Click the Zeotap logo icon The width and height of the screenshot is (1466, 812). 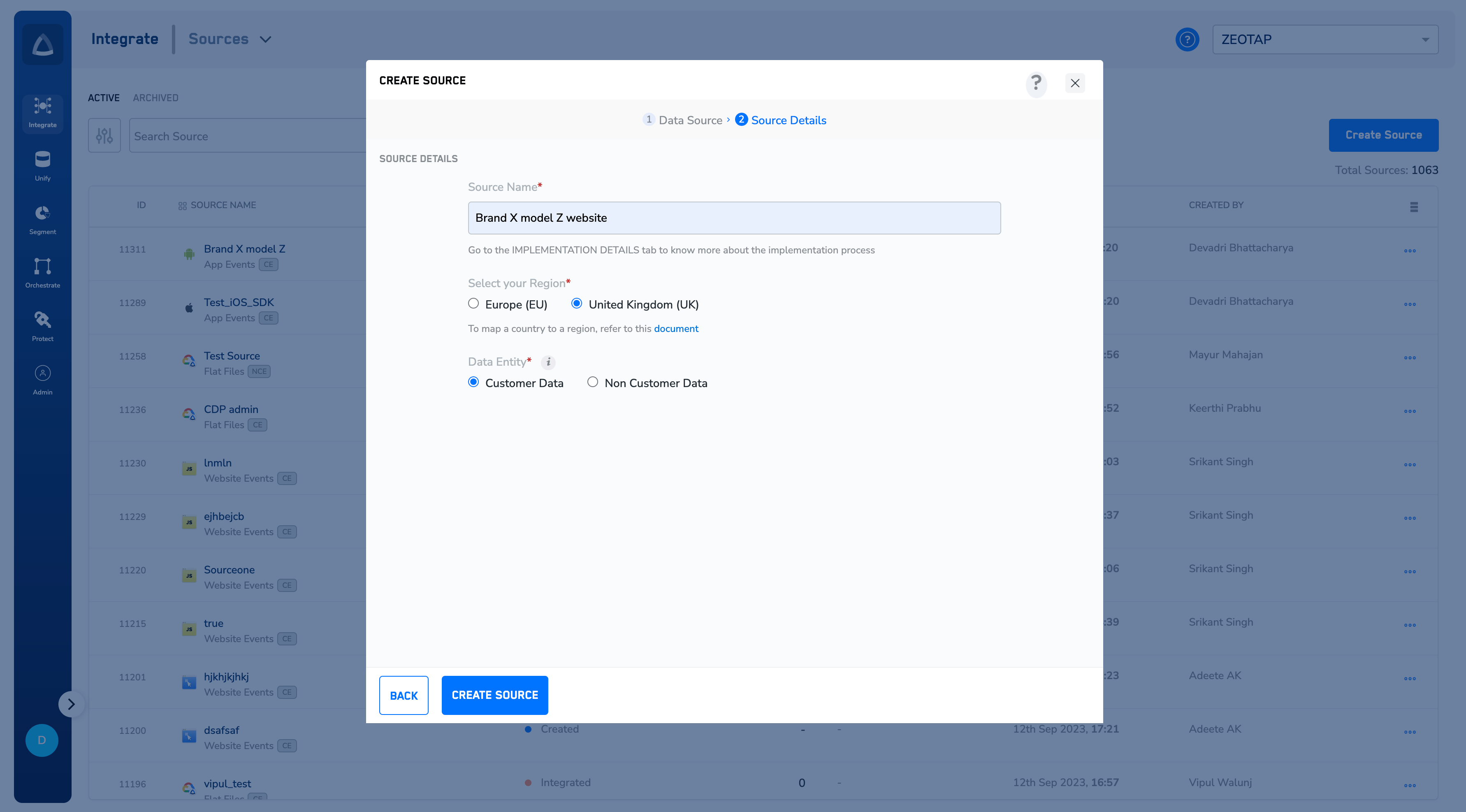[x=43, y=44]
